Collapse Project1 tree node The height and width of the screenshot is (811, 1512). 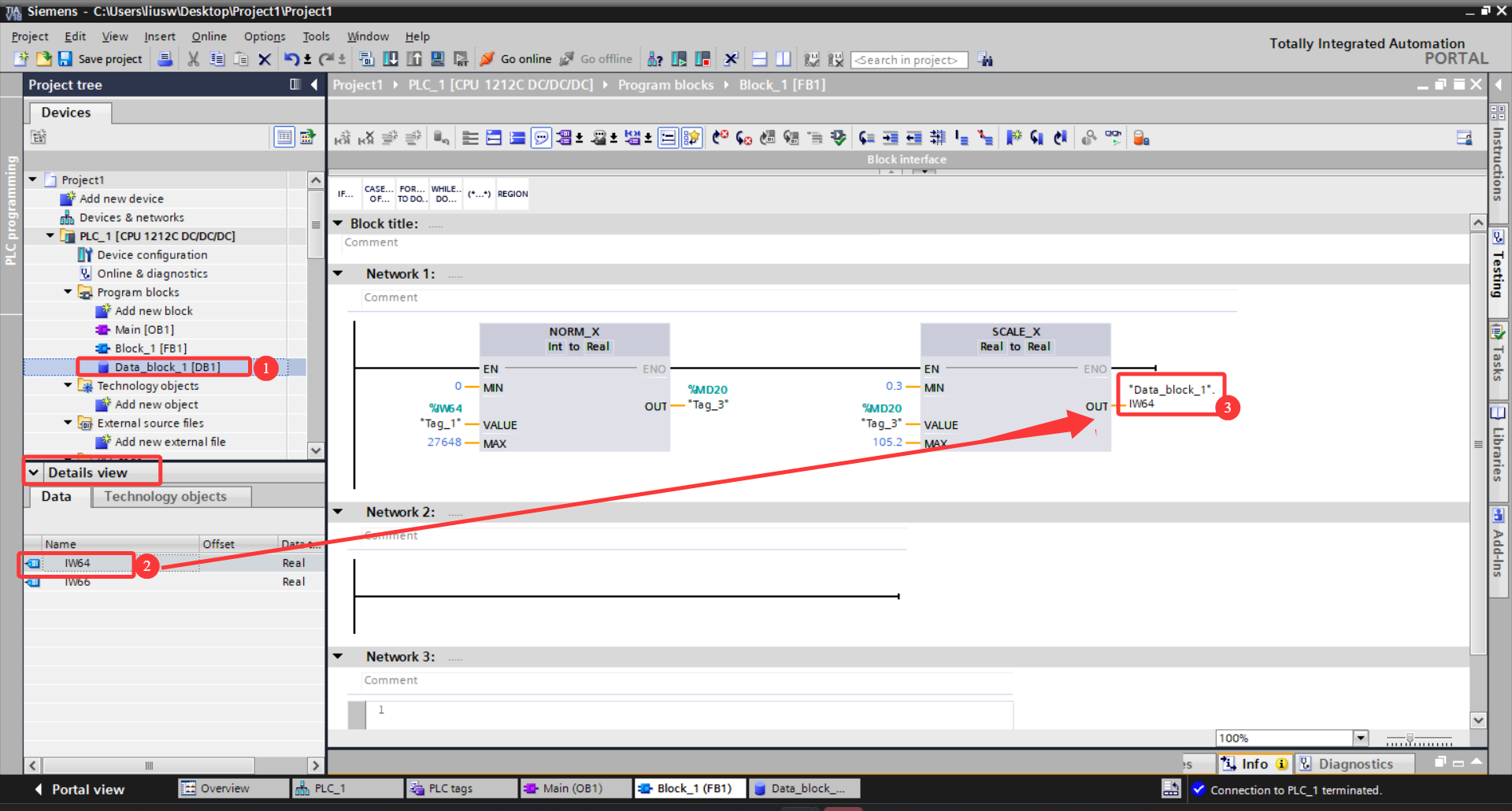(x=33, y=180)
